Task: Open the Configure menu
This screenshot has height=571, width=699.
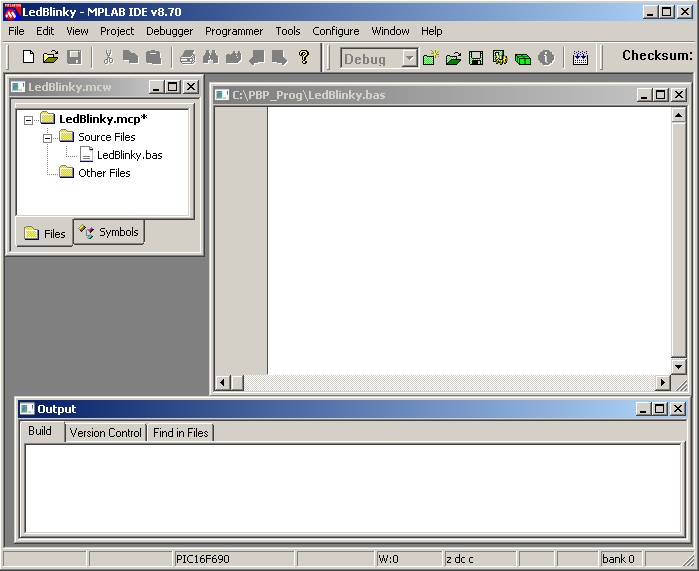Action: pyautogui.click(x=335, y=31)
